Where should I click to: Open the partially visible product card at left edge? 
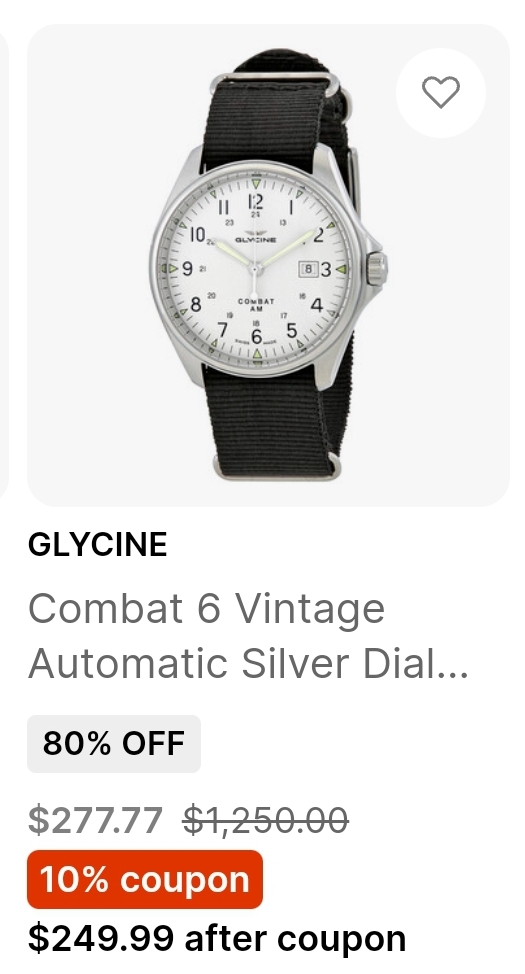(x=3, y=265)
